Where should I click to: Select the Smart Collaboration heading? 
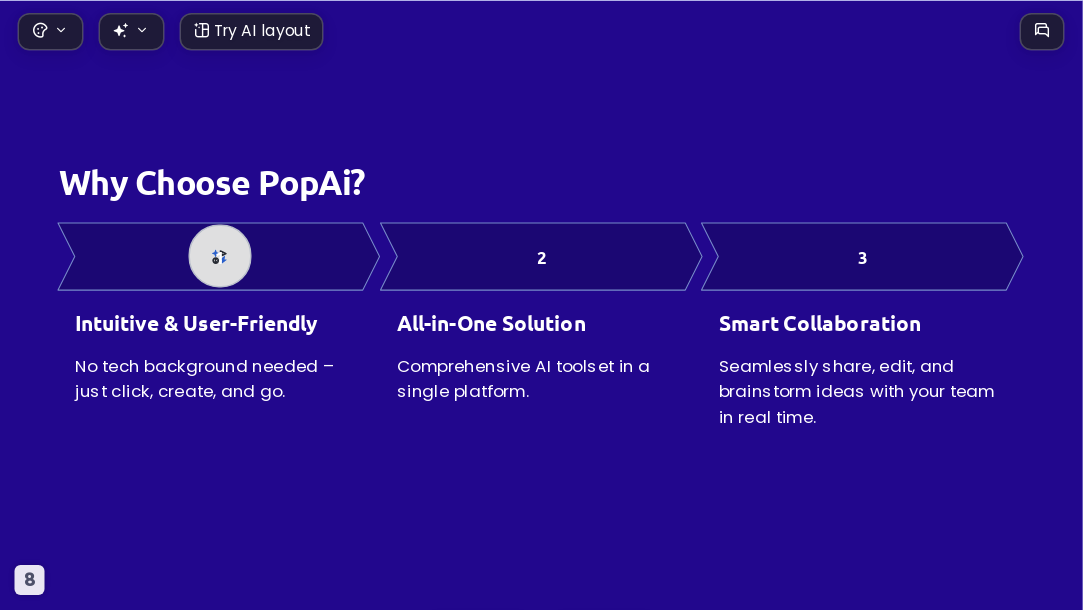coord(820,324)
